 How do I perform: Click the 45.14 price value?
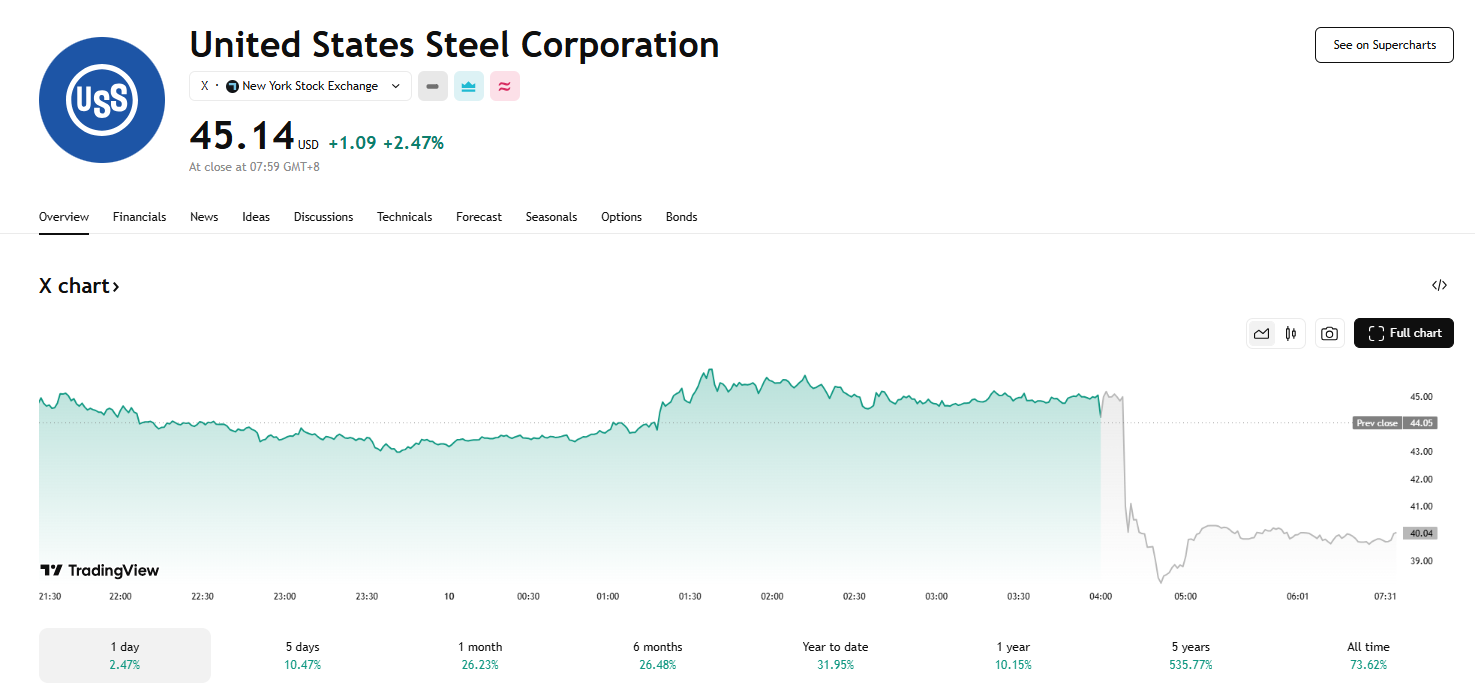point(242,136)
